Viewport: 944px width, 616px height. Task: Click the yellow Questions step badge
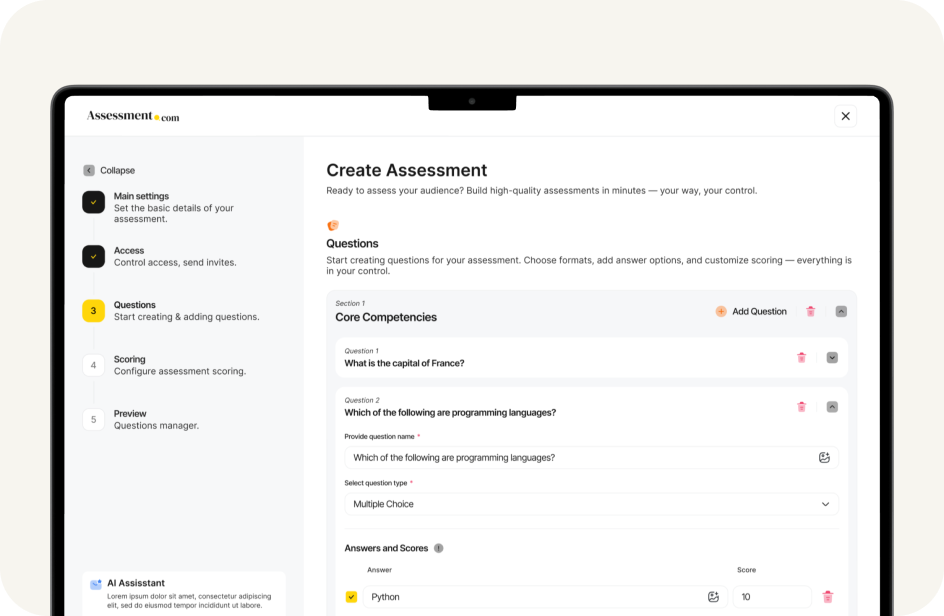[x=93, y=311]
